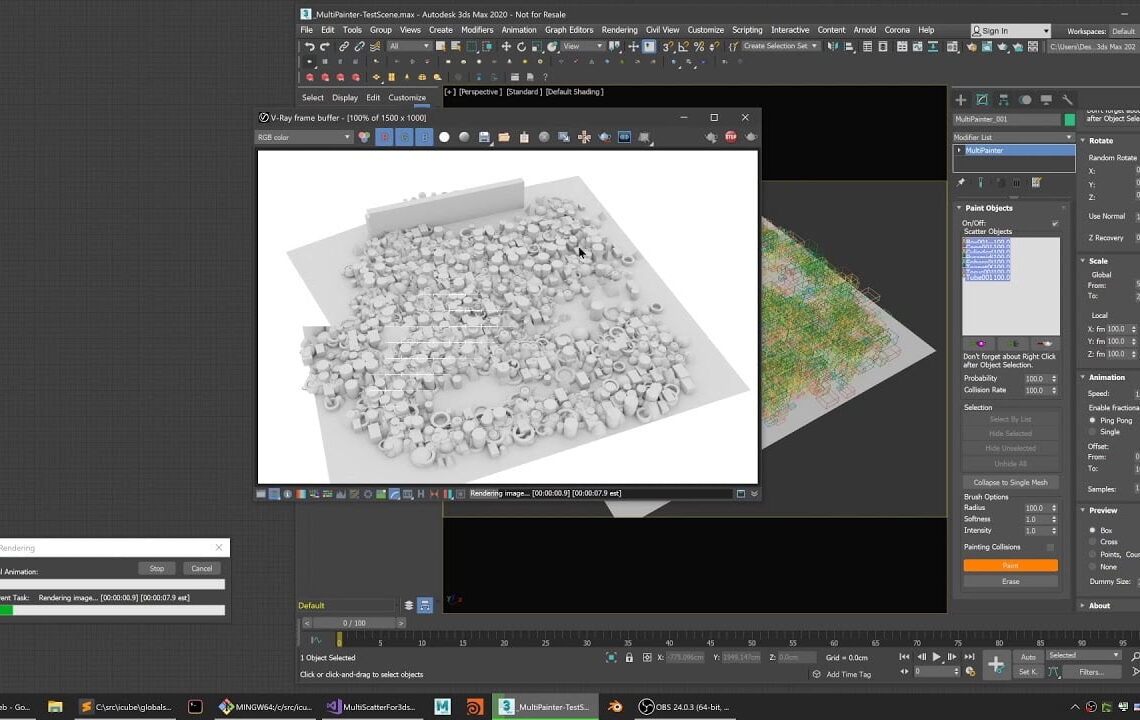This screenshot has width=1140, height=720.
Task: Enable the Painting Collisions checkbox
Action: pyautogui.click(x=1050, y=546)
